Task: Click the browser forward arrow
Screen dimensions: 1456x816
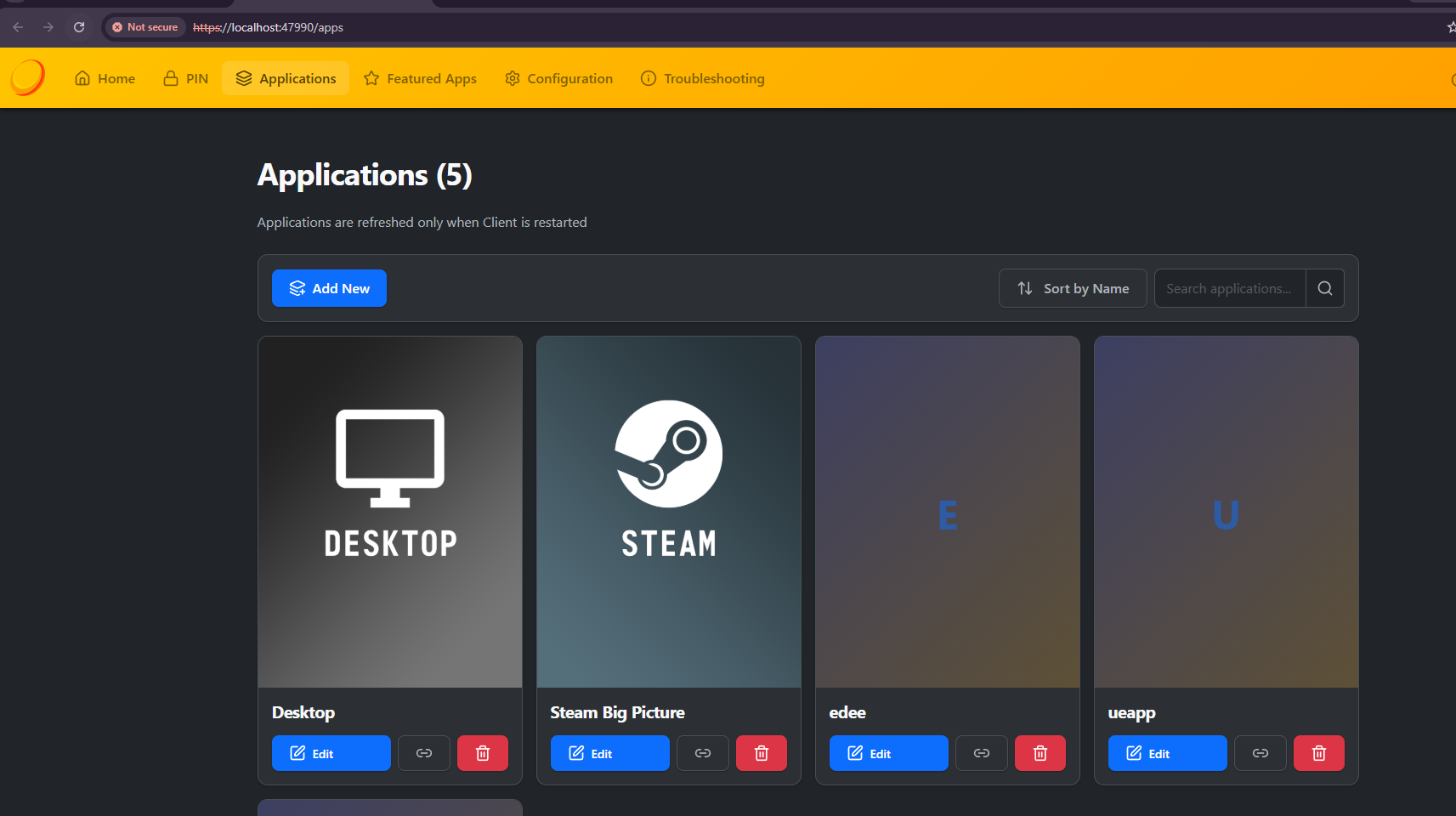Action: click(48, 27)
